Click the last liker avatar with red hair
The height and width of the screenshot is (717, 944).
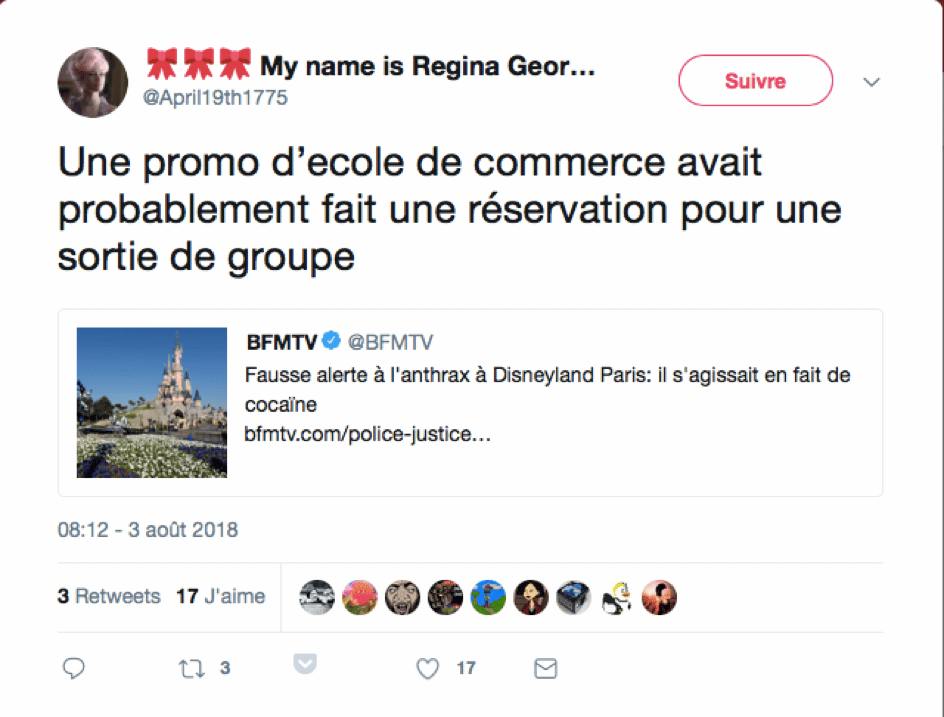point(659,597)
